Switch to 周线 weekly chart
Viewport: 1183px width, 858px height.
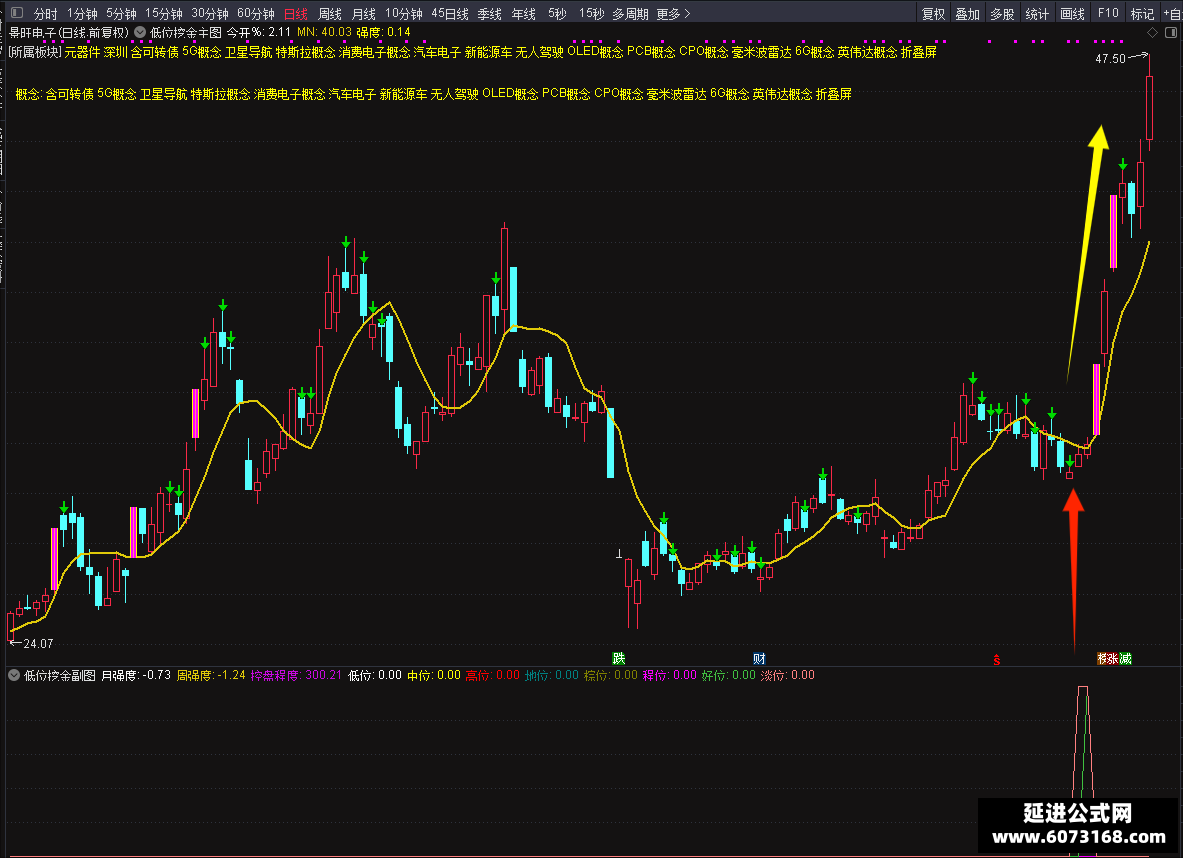pyautogui.click(x=330, y=14)
